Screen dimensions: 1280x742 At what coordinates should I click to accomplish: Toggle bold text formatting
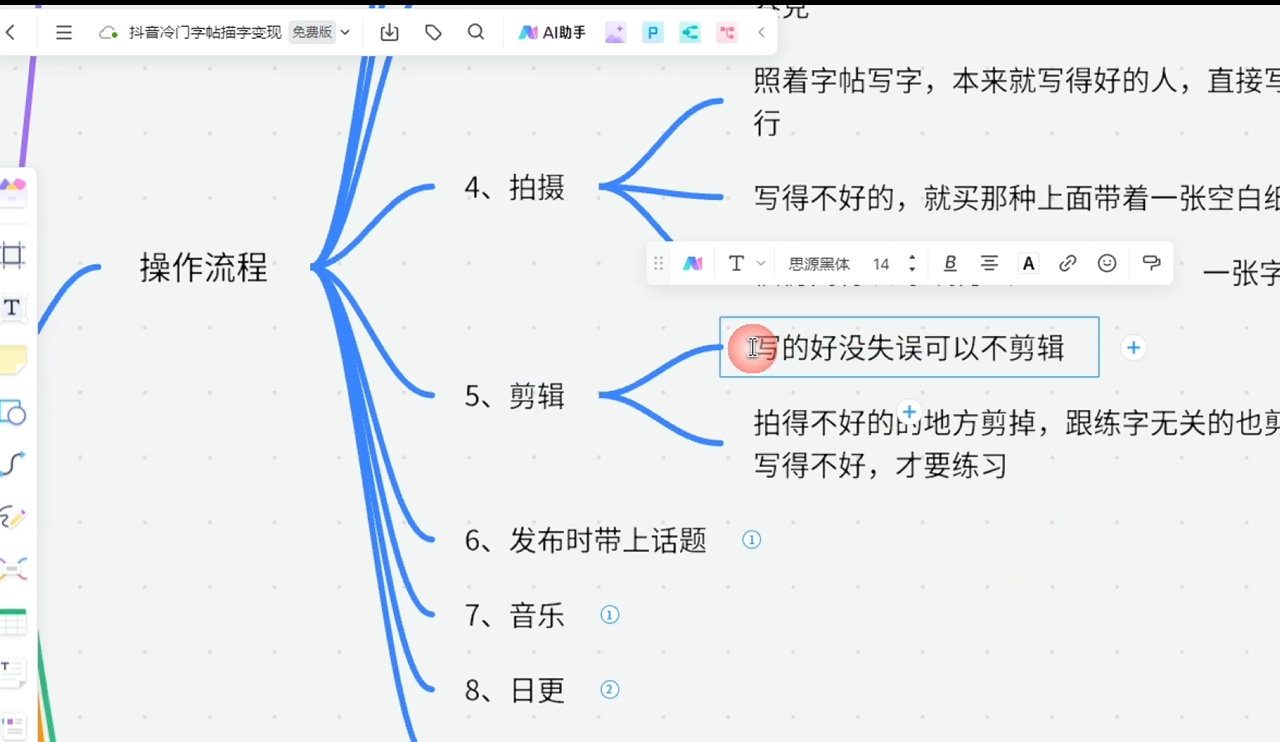click(950, 263)
